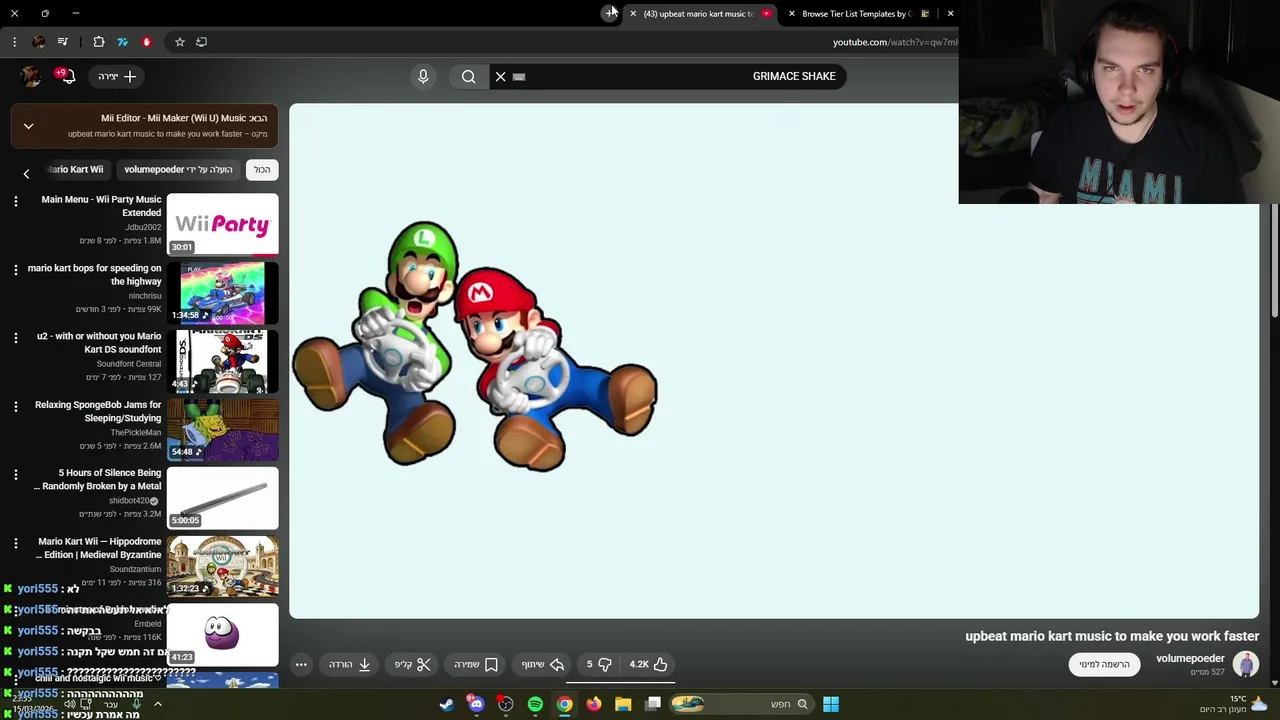Open the volumepoeder channel name

pyautogui.click(x=1190, y=658)
